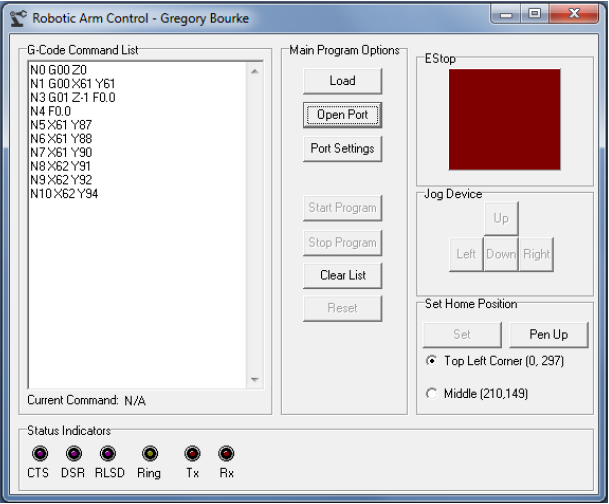
Task: Click the RLSD status indicator light
Action: click(x=108, y=453)
